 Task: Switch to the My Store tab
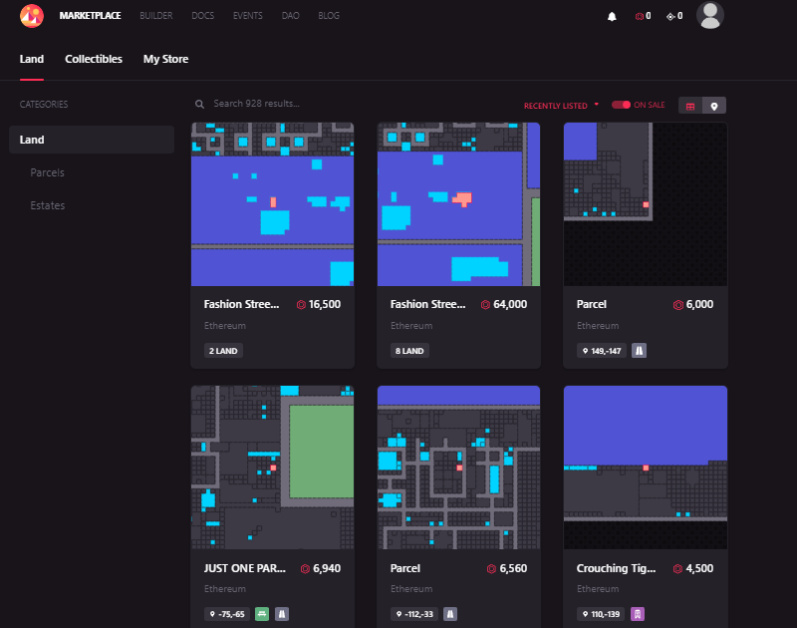166,59
